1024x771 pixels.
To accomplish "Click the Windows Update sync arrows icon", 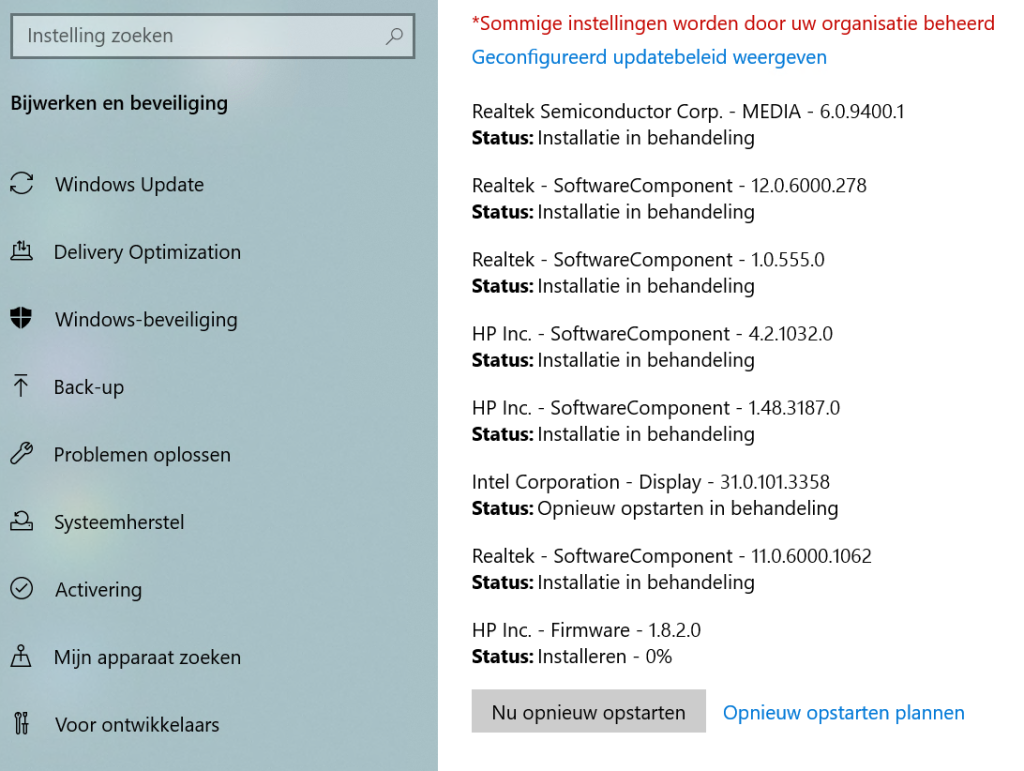I will tap(22, 183).
